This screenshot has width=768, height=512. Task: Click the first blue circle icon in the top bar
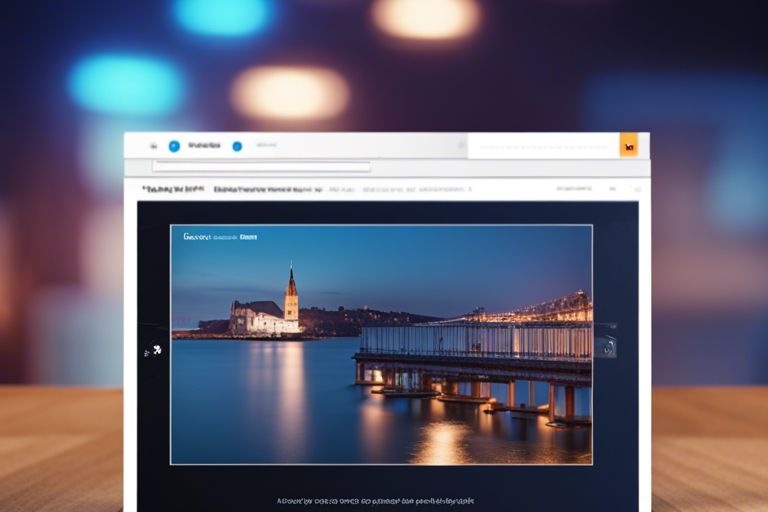click(174, 146)
